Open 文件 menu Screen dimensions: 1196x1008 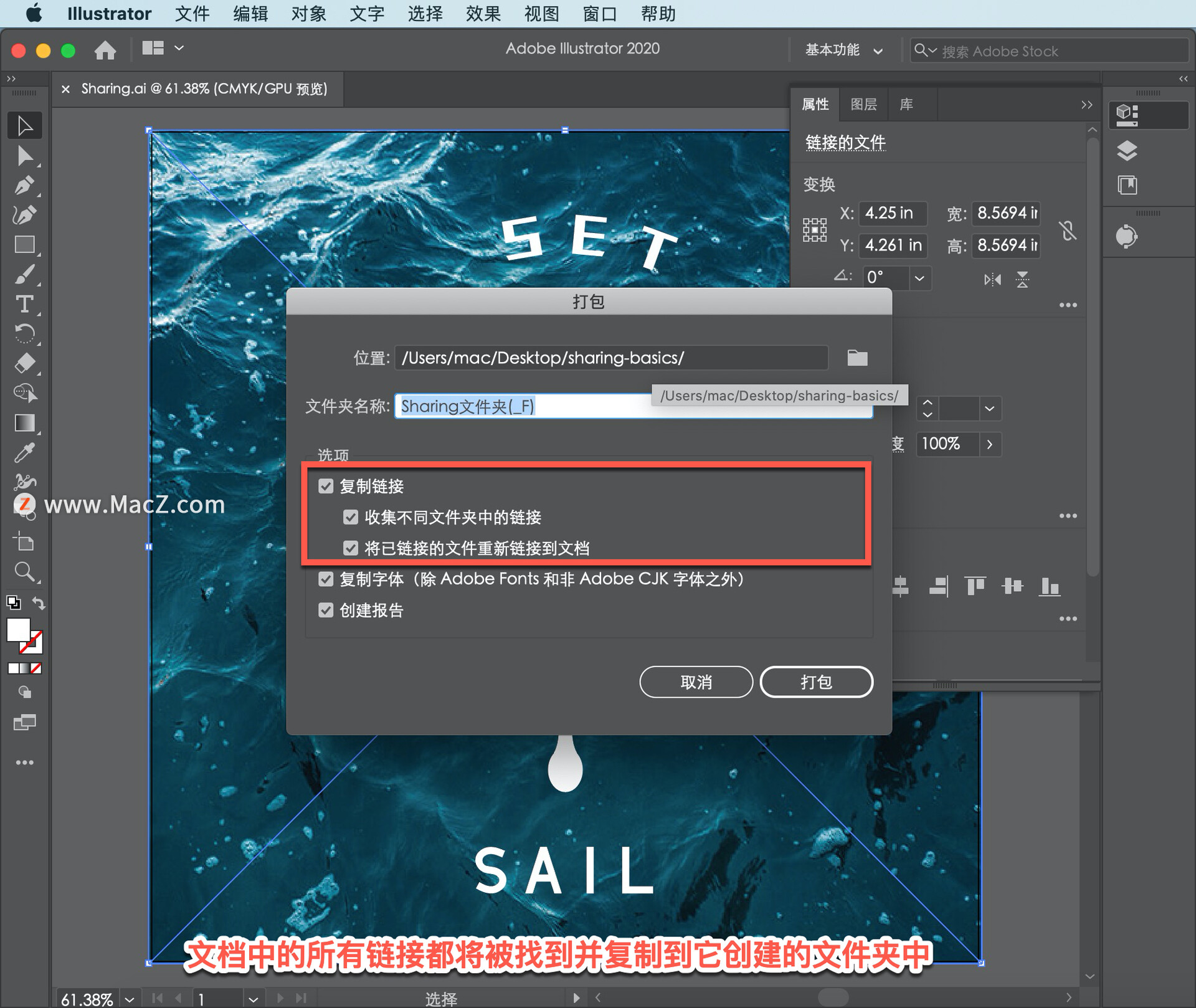(192, 14)
